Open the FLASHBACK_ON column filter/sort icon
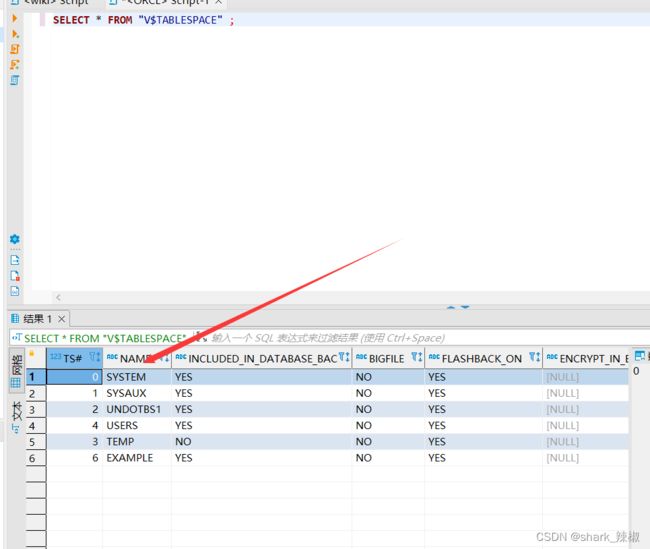Viewport: 650px width, 549px height. pyautogui.click(x=535, y=357)
